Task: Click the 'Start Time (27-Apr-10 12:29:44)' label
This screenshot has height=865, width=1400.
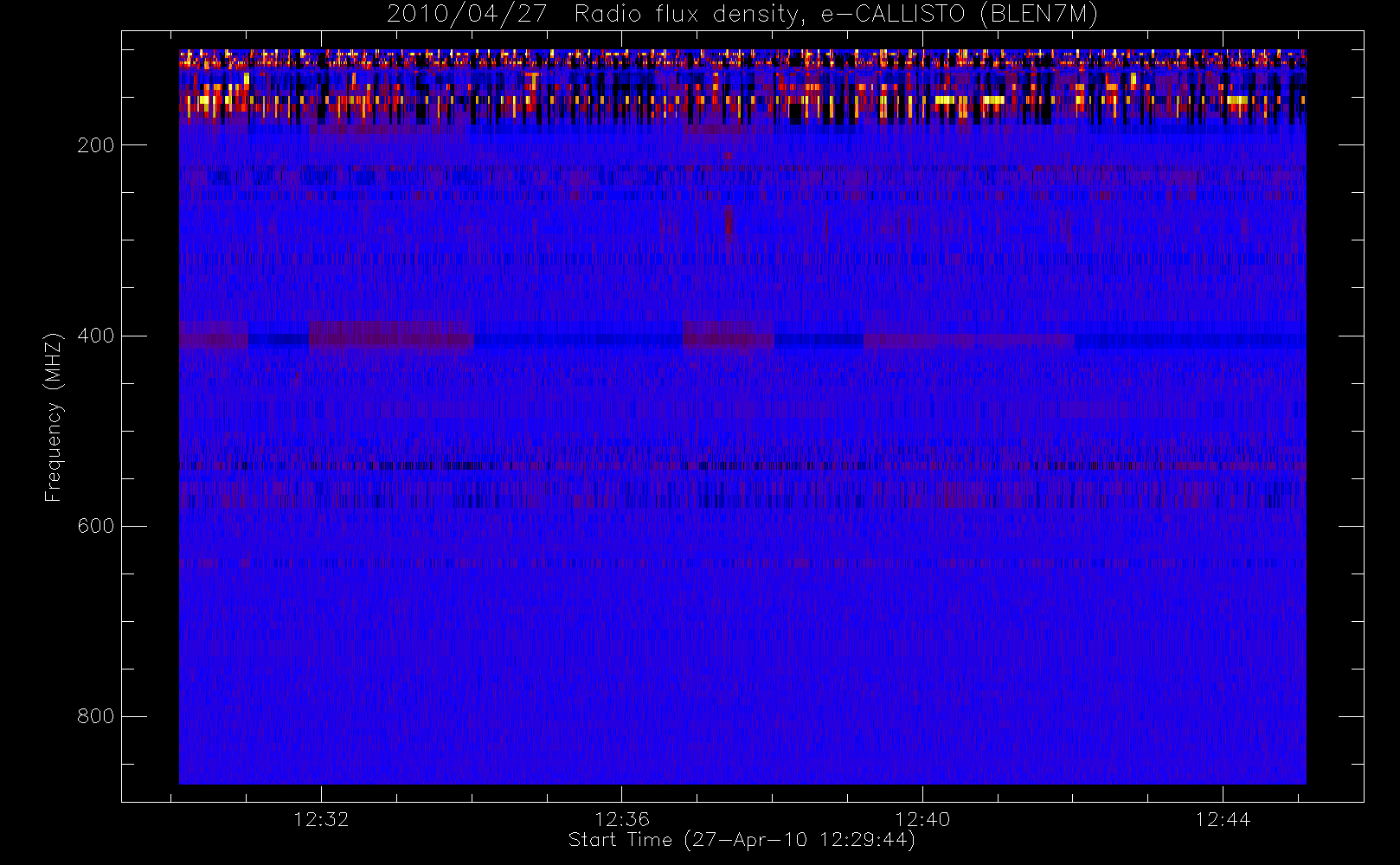Action: coord(742,840)
